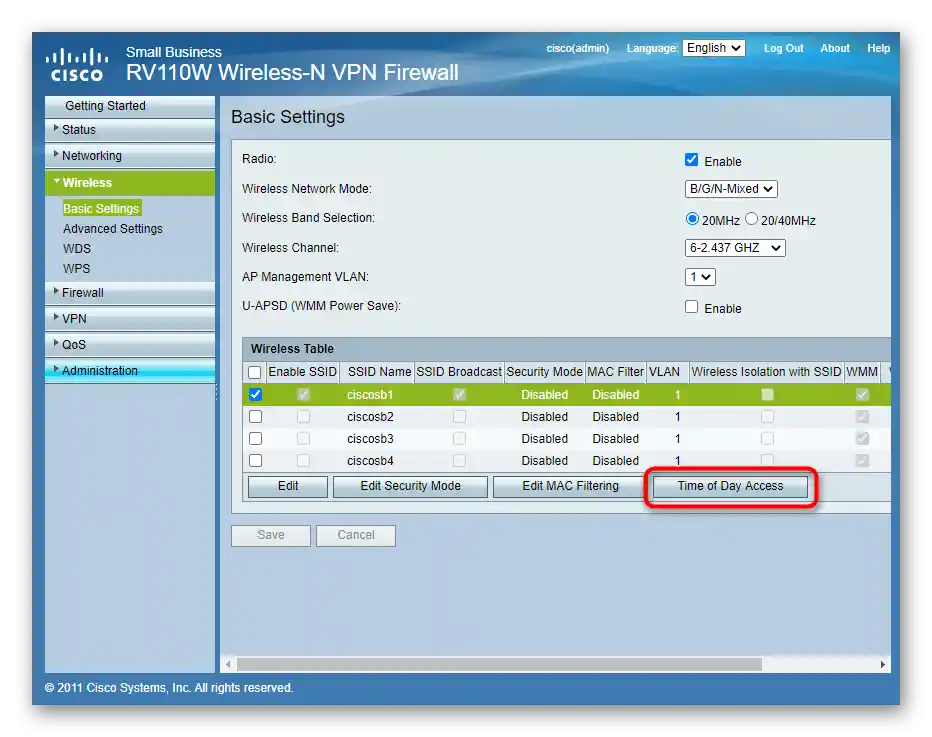Open WDS wireless page
This screenshot has width=932, height=737.
point(77,248)
